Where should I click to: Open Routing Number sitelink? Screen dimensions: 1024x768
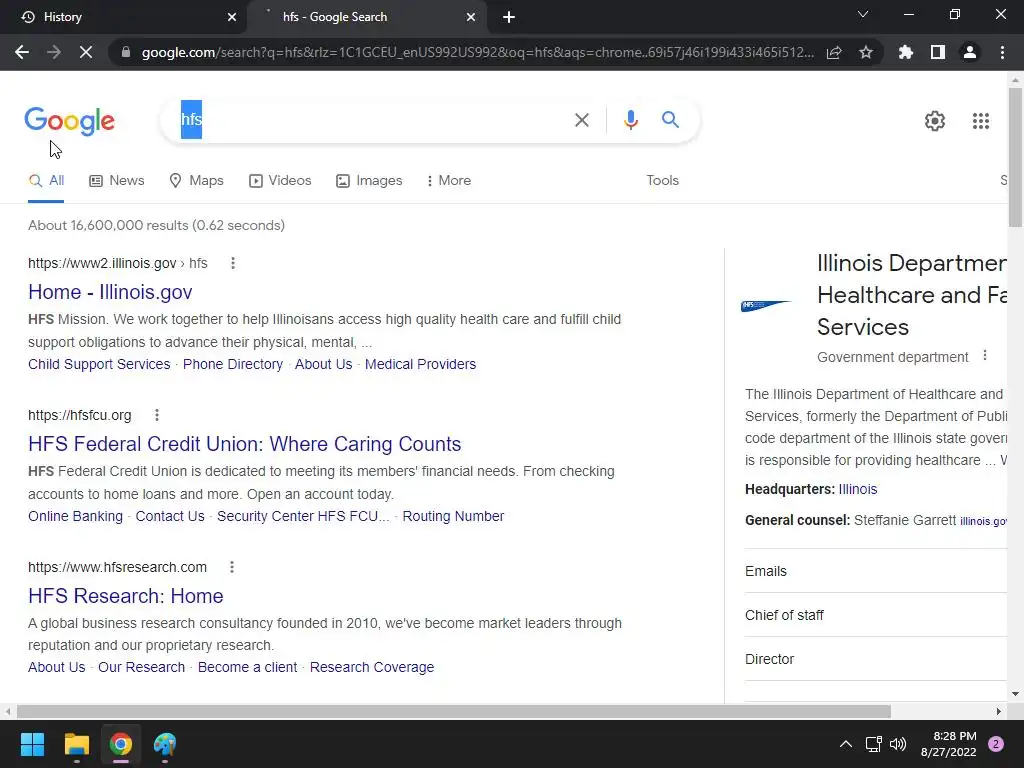453,516
